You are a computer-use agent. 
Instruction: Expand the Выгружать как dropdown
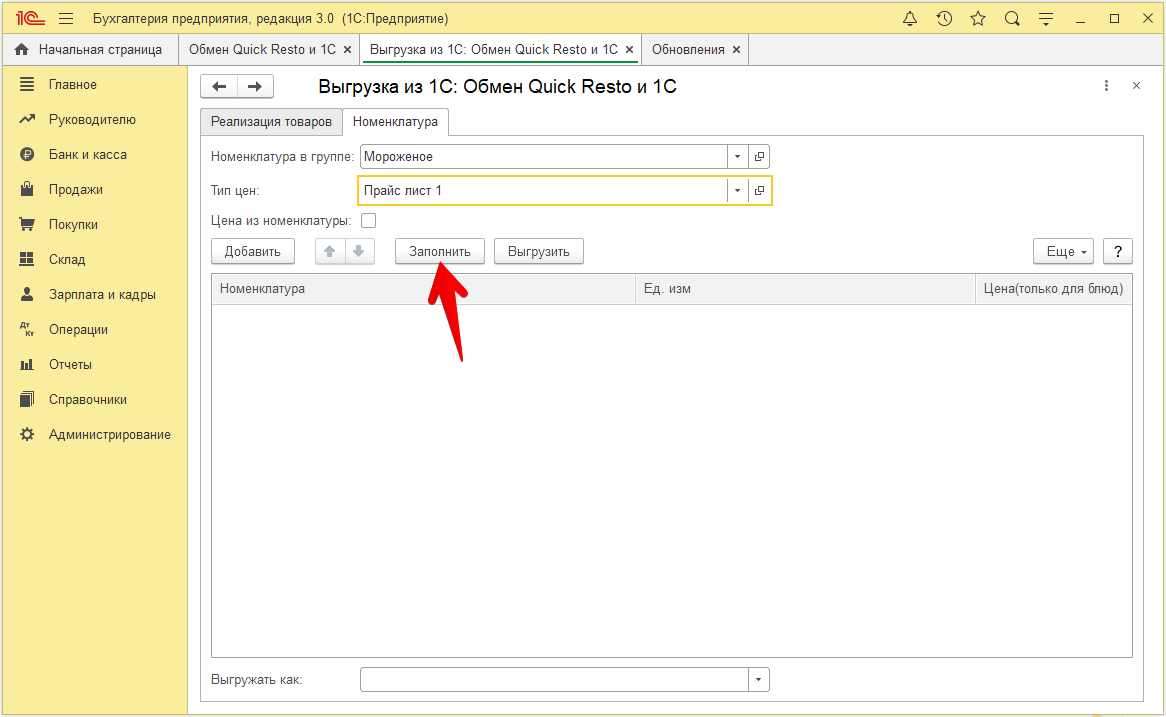coord(758,680)
